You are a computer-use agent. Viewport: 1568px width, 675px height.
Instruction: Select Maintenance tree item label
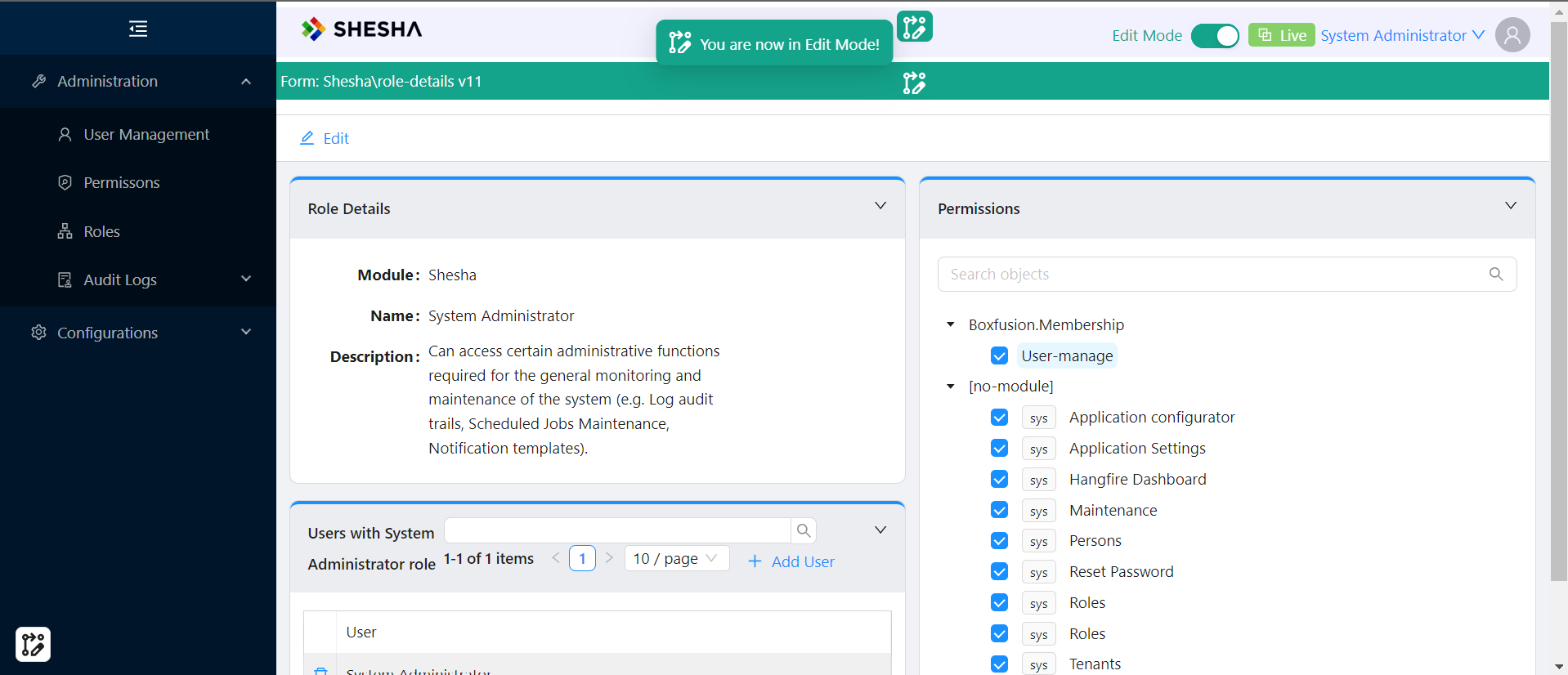click(x=1113, y=511)
